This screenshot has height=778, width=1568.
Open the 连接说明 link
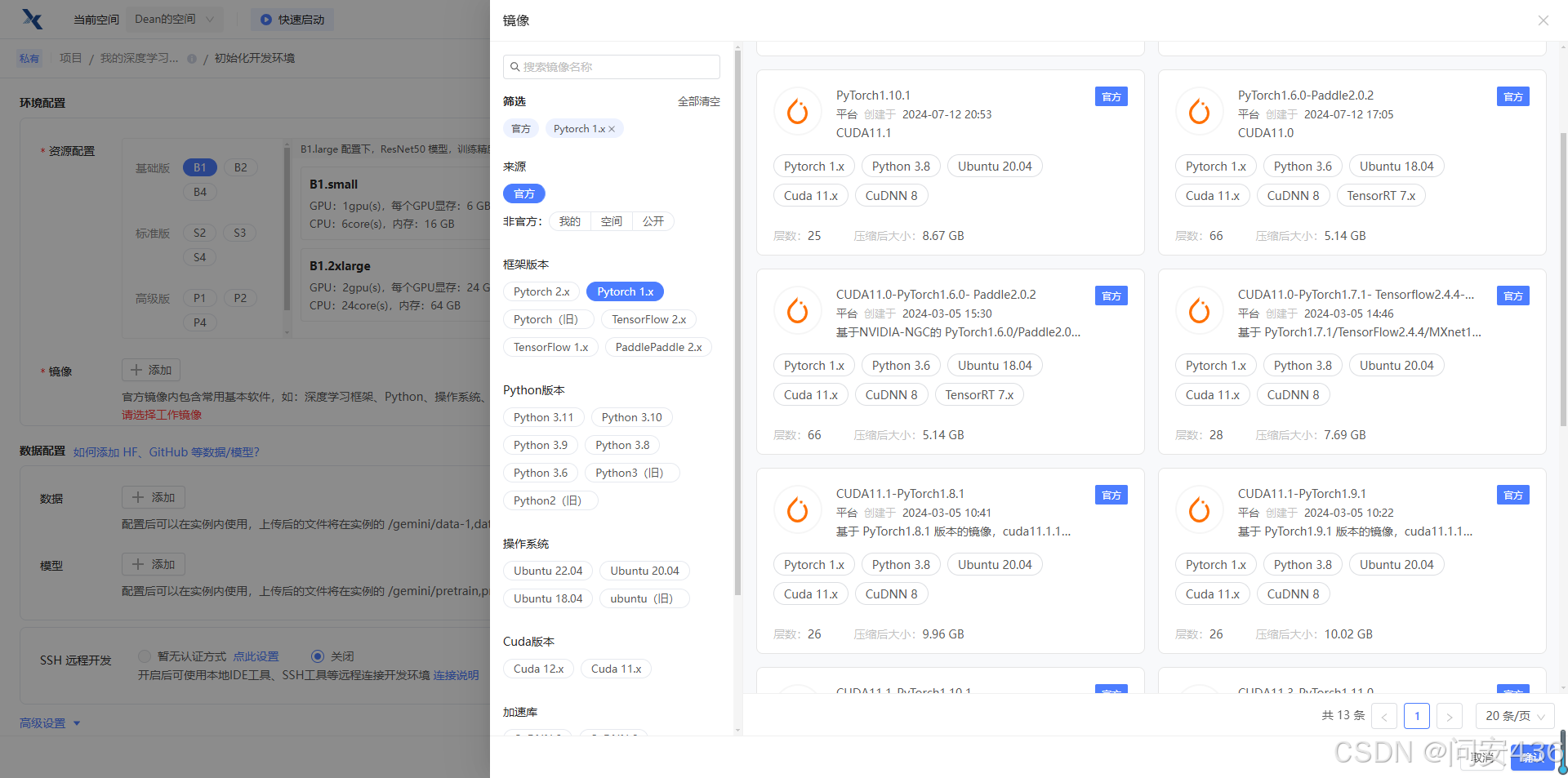456,675
